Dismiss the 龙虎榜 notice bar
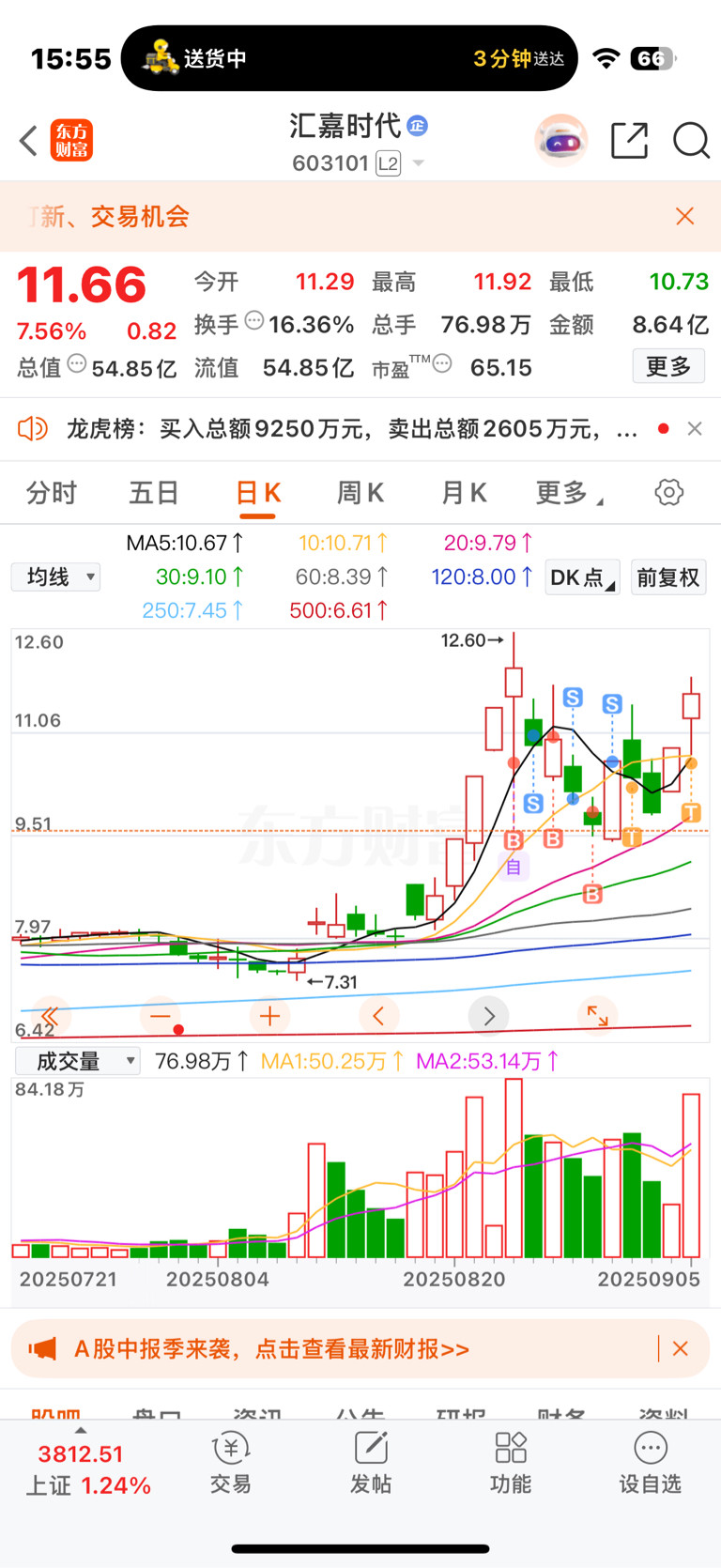721x1568 pixels. click(x=695, y=429)
